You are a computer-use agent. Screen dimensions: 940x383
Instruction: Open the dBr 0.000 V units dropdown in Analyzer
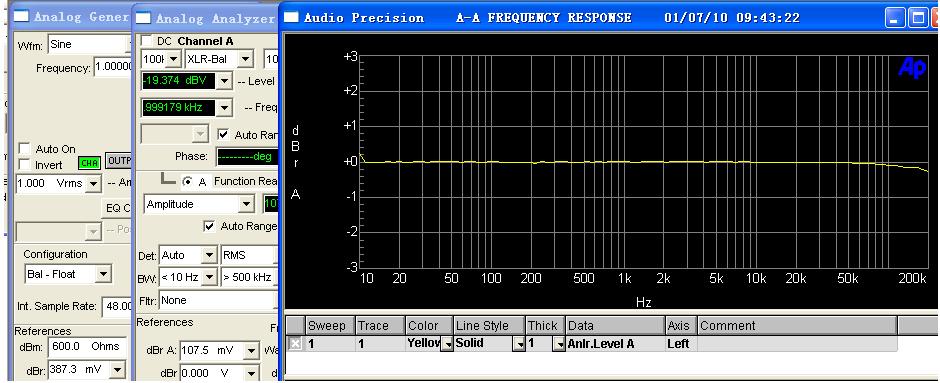coord(252,373)
